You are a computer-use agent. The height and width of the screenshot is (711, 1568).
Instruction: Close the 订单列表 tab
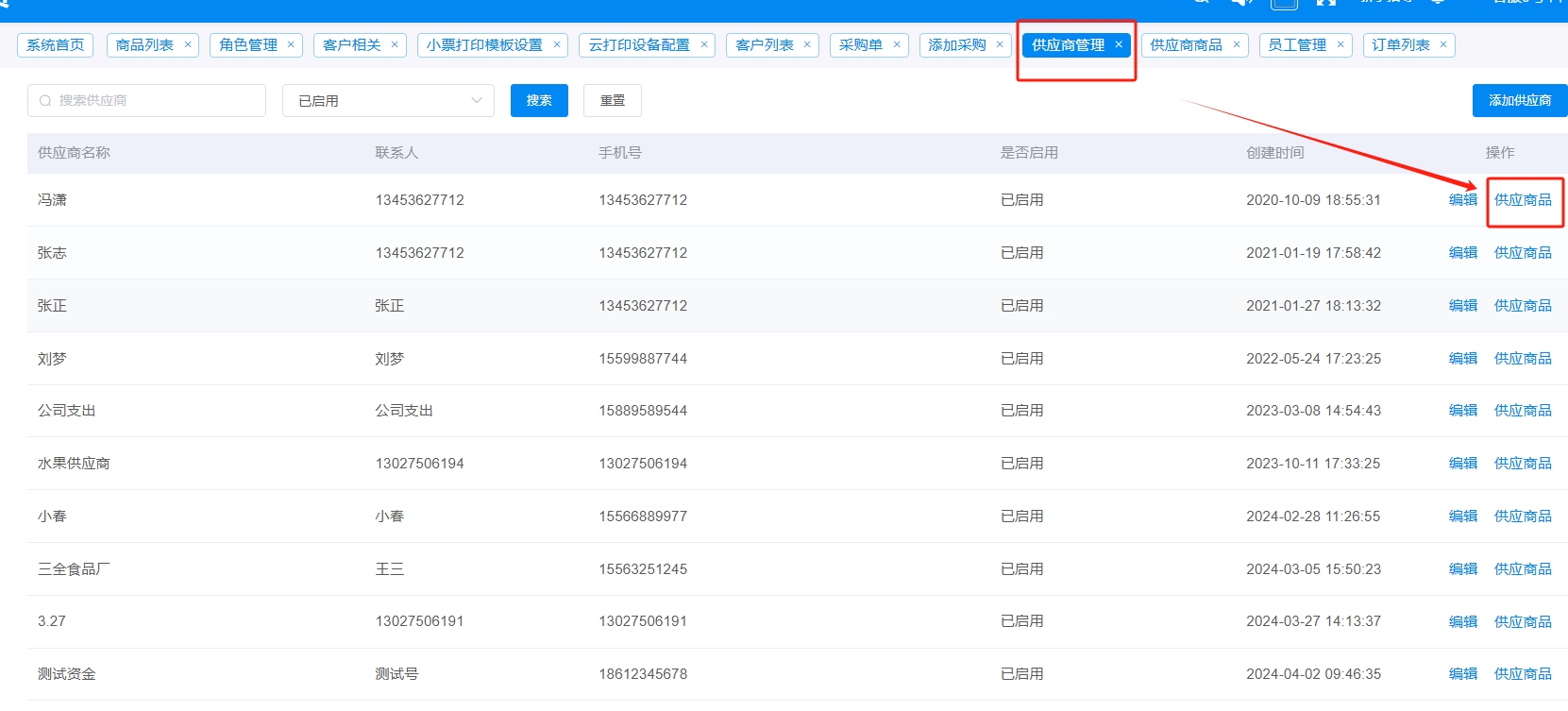pyautogui.click(x=1443, y=44)
